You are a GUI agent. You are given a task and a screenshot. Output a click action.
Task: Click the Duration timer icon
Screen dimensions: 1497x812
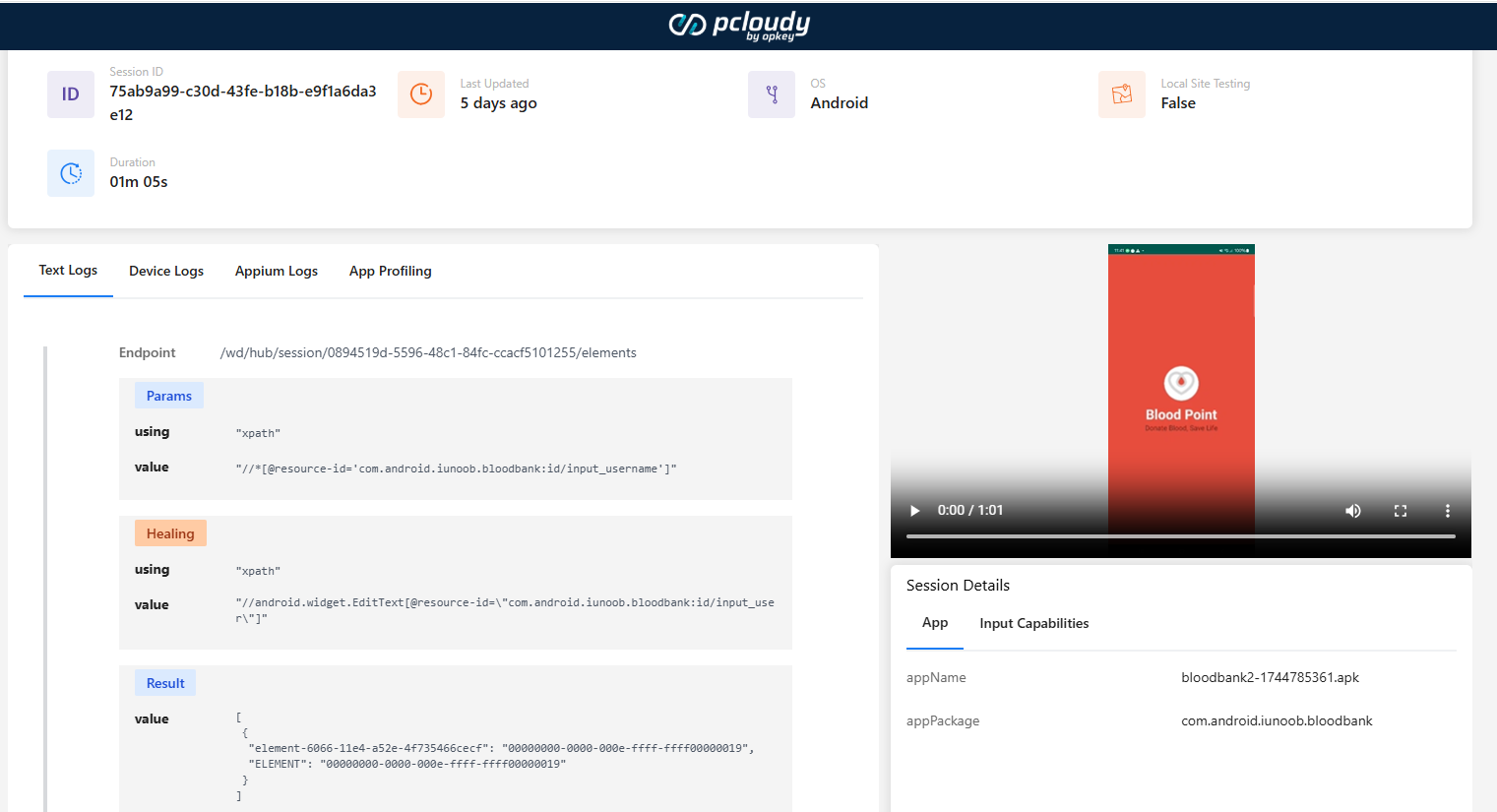pyautogui.click(x=71, y=173)
